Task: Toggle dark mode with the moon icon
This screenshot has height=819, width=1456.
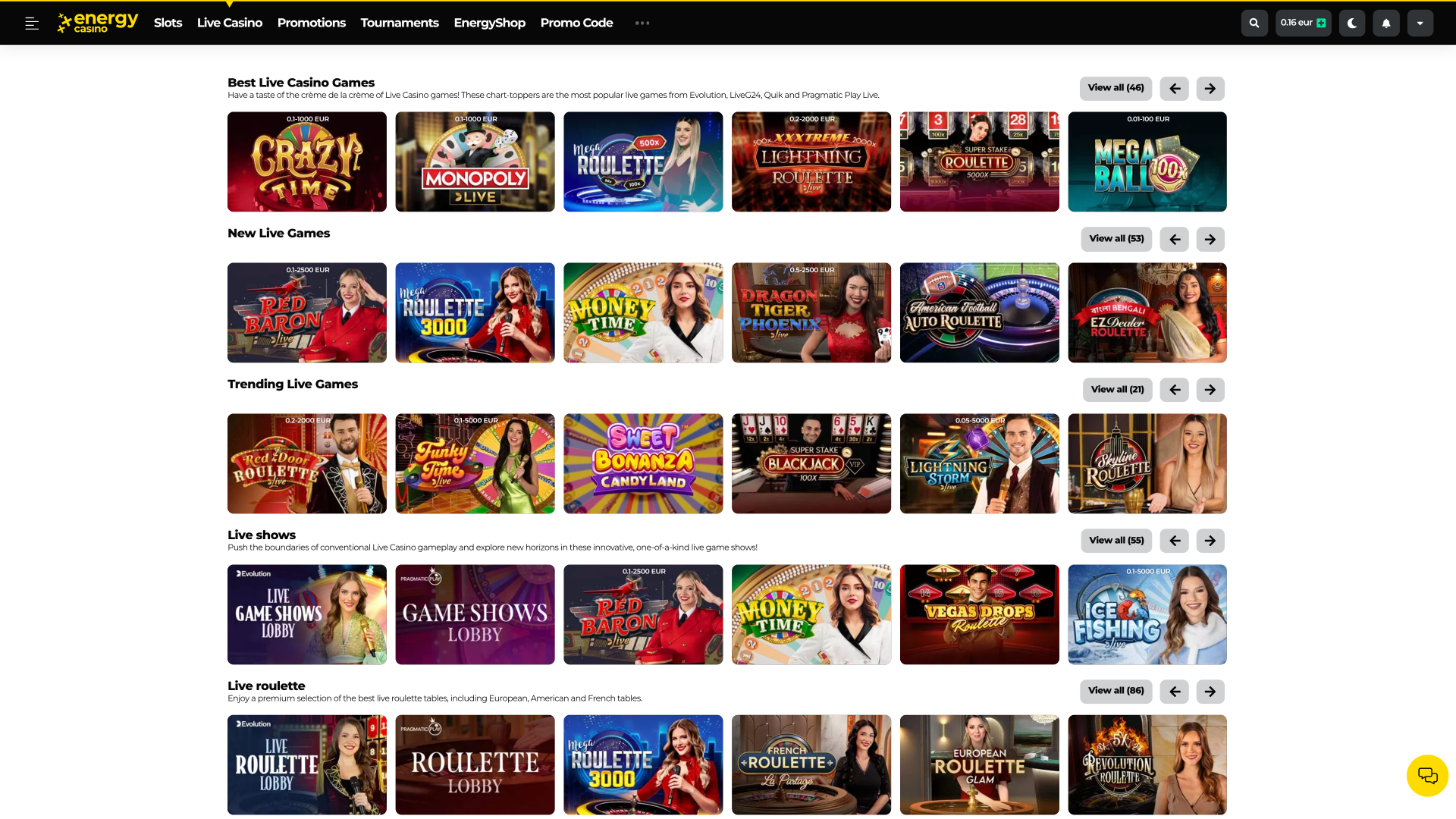Action: 1351,23
